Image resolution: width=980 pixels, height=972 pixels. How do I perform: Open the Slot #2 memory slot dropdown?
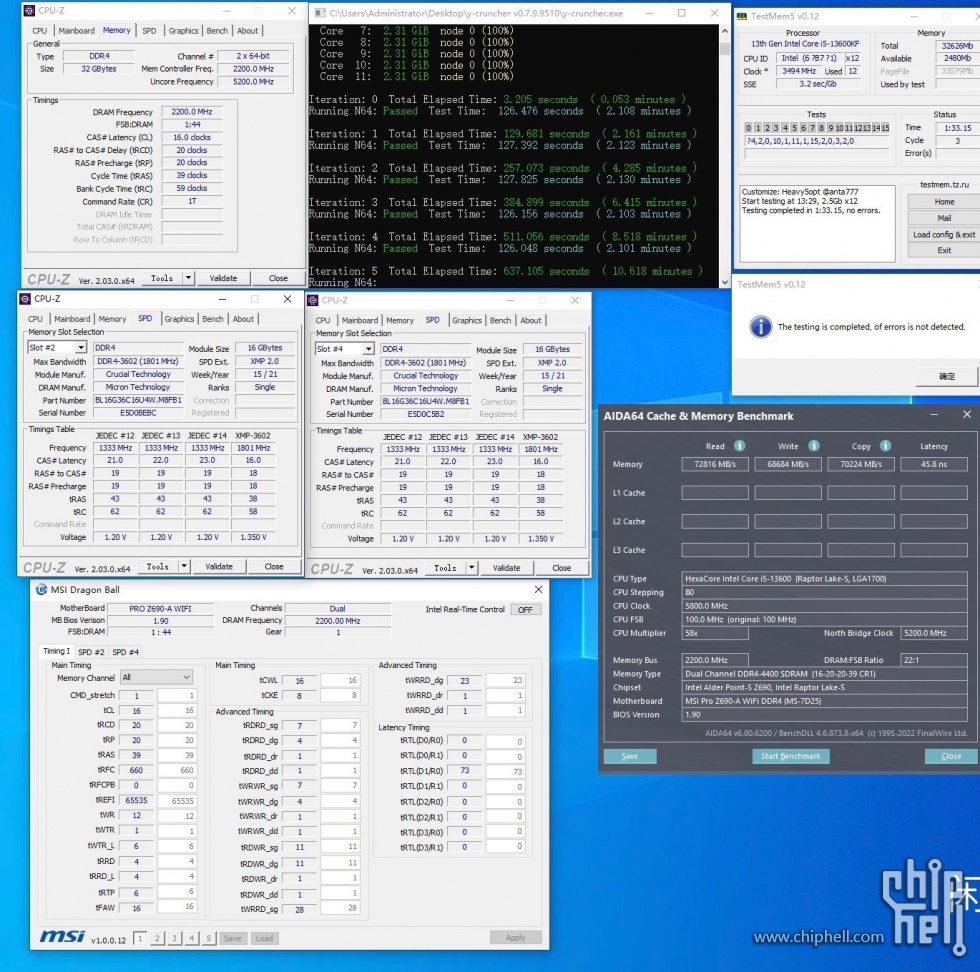tap(81, 348)
